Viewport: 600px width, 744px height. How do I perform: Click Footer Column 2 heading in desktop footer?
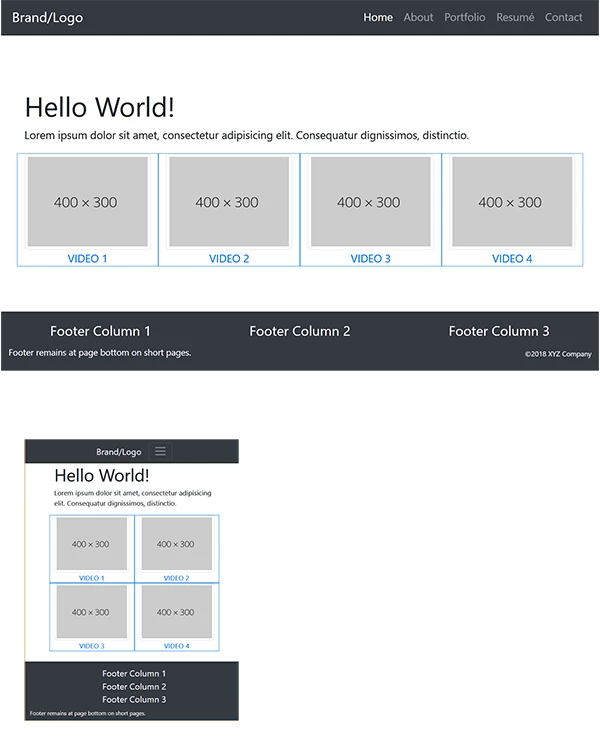[x=300, y=331]
